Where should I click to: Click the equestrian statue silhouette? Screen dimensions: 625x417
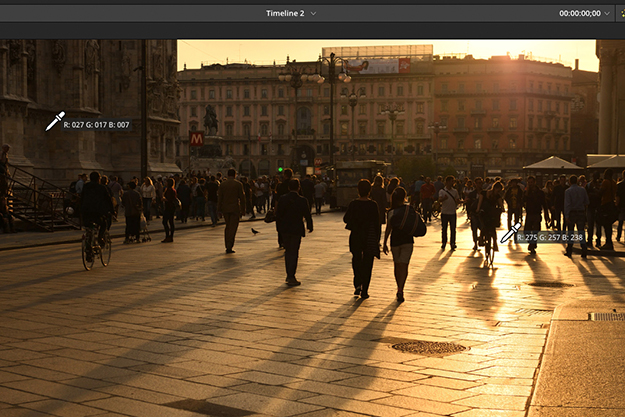[210, 120]
